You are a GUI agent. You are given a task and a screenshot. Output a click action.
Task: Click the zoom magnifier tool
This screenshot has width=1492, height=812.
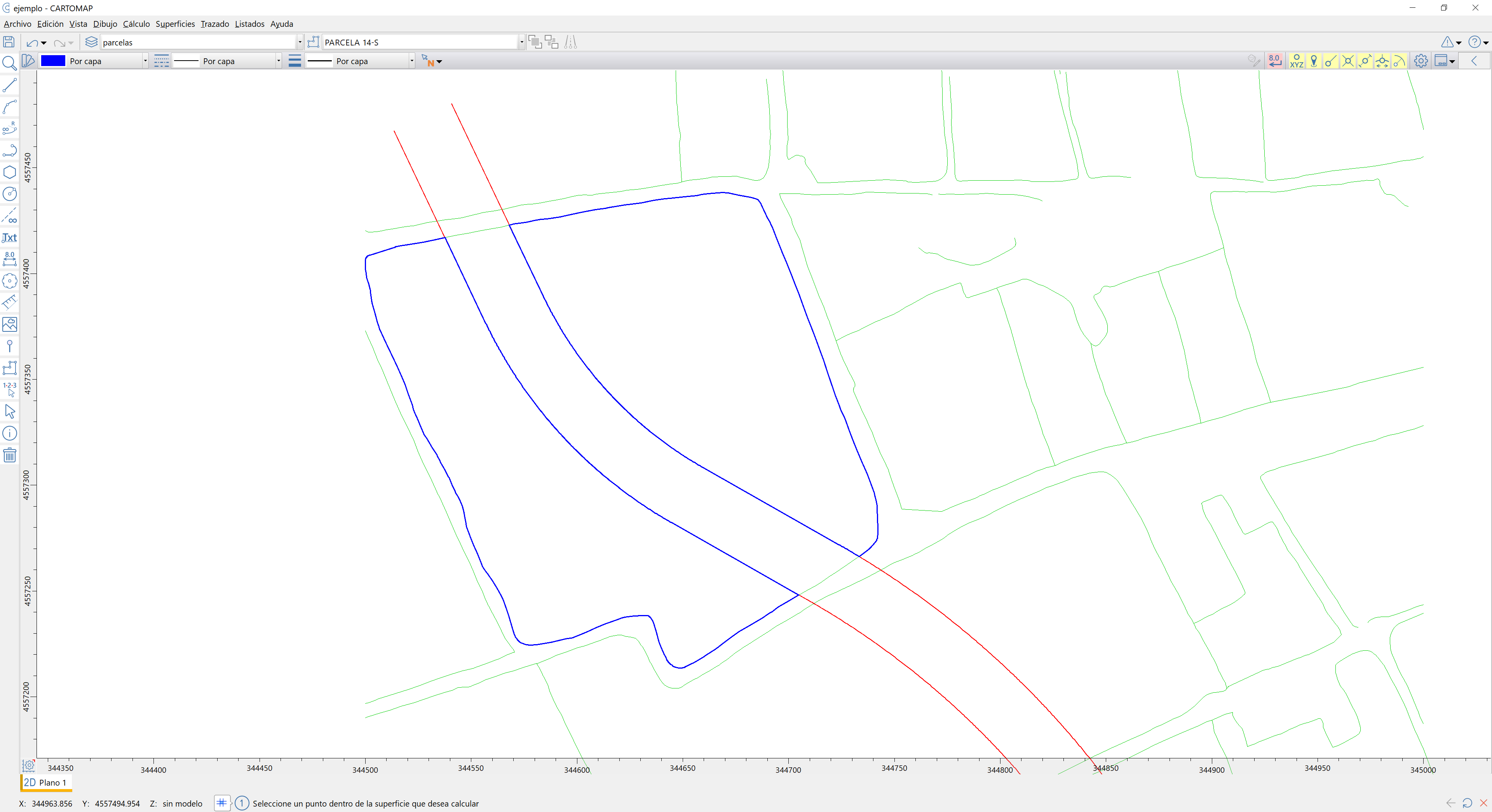(x=9, y=63)
